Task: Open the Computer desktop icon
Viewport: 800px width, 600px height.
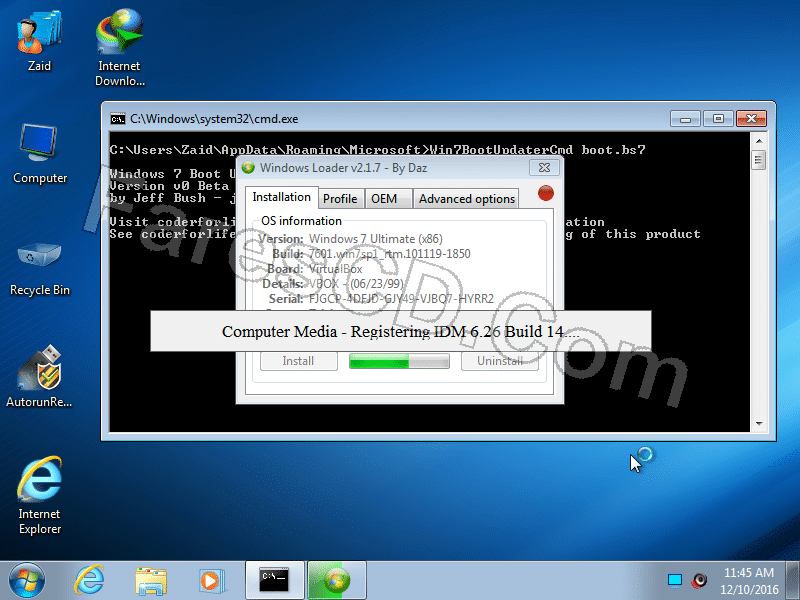Action: [40, 153]
